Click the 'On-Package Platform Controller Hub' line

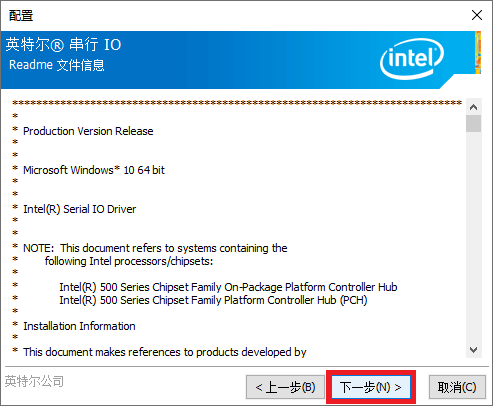(x=228, y=287)
